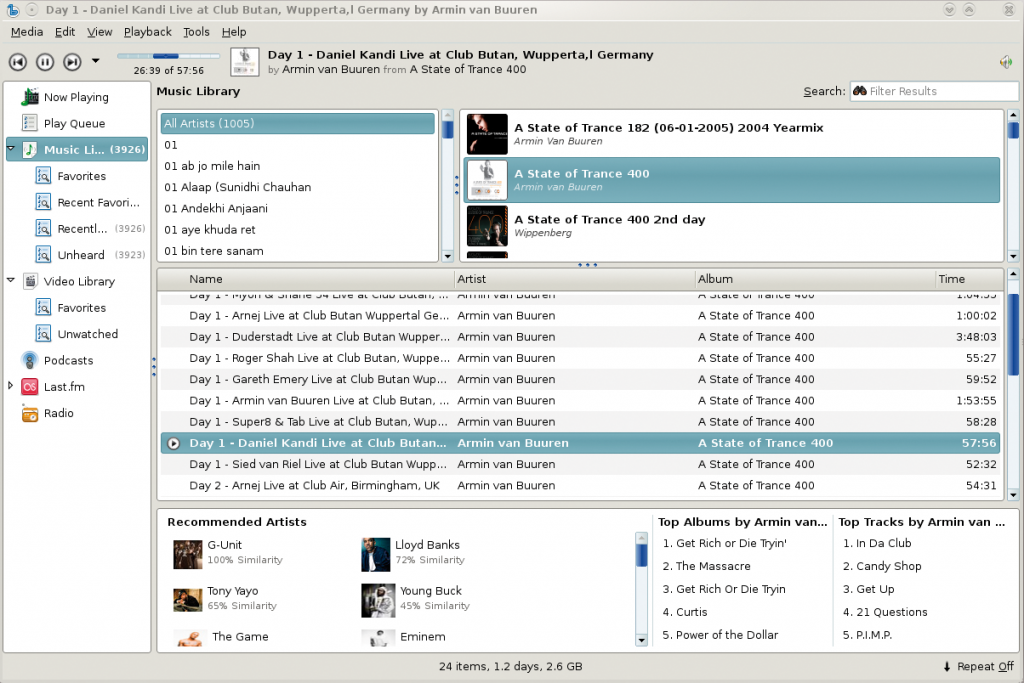The image size is (1024, 683).
Task: Click the previous track button
Action: 18,62
